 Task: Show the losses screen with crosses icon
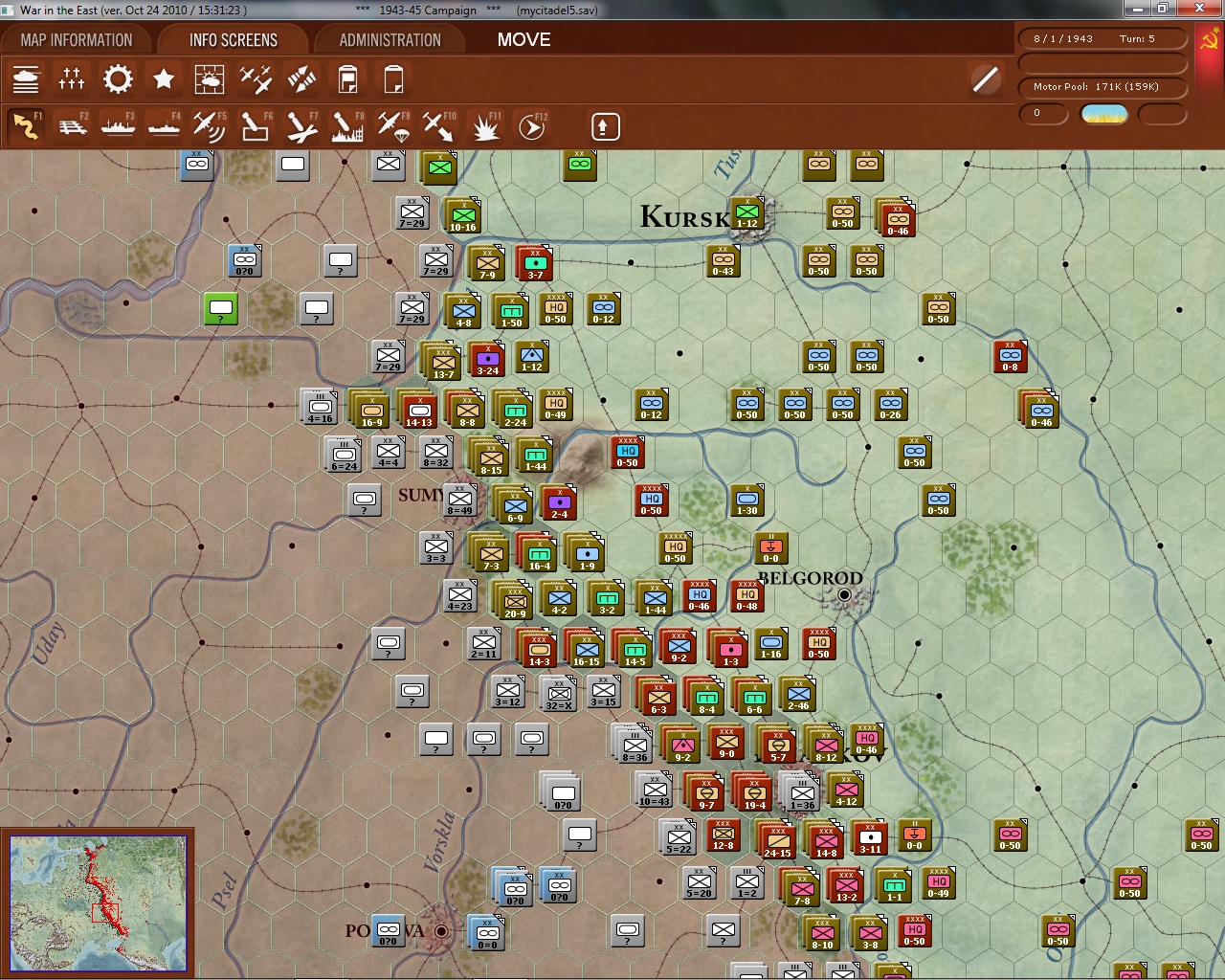[72, 79]
